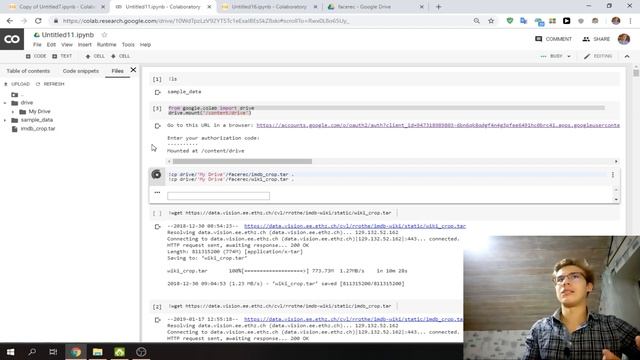
Task: Toggle output of the !ls cell
Action: point(158,92)
